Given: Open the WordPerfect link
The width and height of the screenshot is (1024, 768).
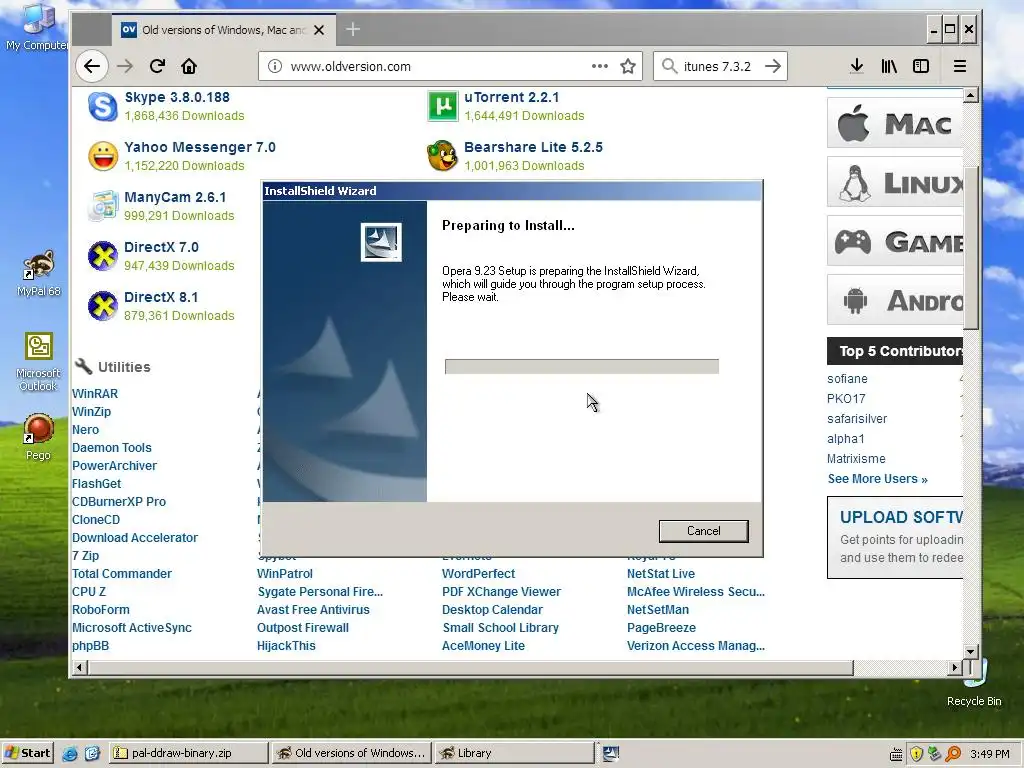Looking at the screenshot, I should (478, 574).
